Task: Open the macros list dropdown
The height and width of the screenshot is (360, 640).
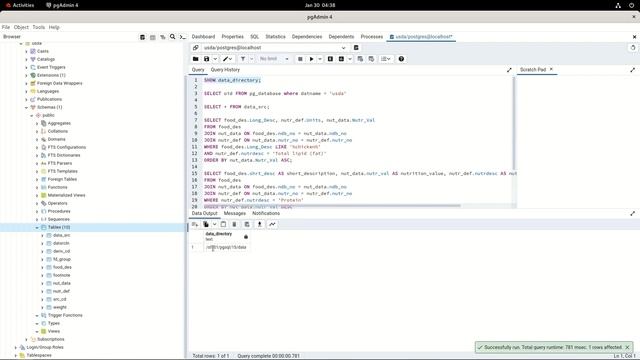Action: [386, 59]
